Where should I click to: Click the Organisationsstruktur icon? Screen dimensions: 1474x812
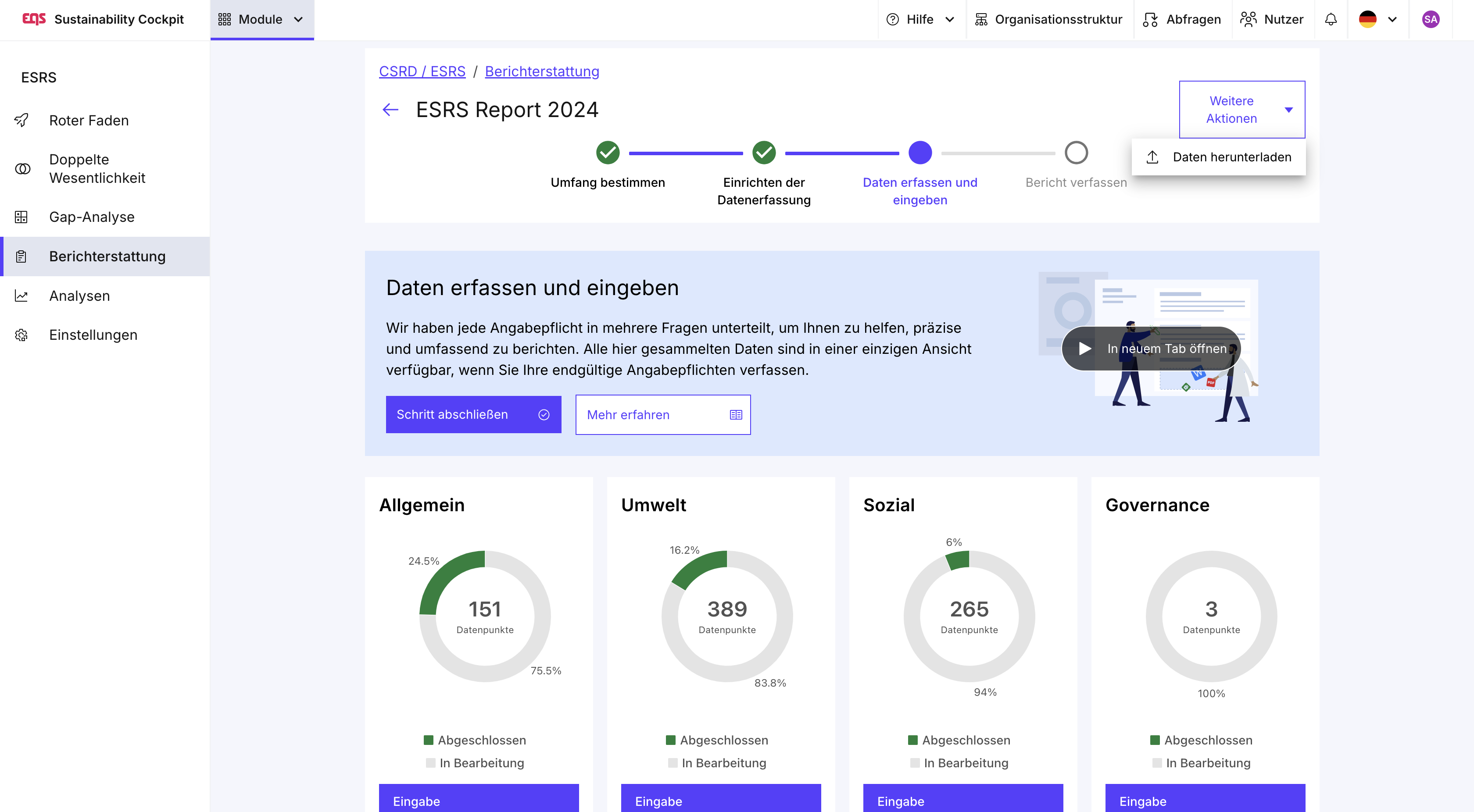pyautogui.click(x=981, y=19)
